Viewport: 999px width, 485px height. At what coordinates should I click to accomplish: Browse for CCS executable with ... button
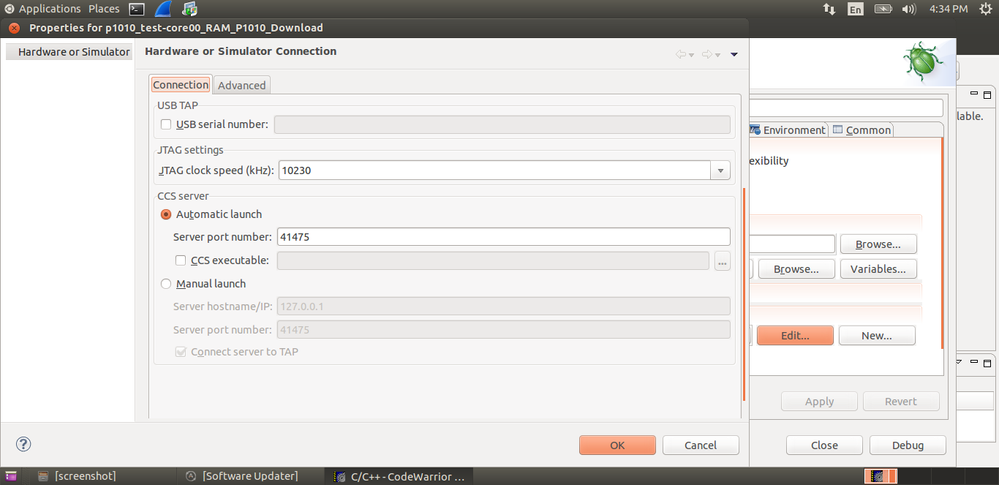(x=722, y=261)
